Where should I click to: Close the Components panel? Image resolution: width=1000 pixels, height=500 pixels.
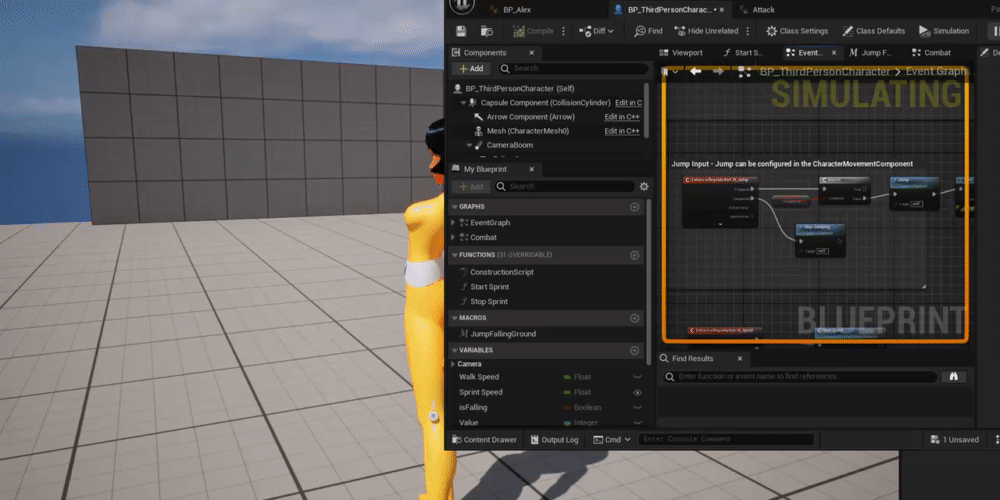pyautogui.click(x=531, y=53)
